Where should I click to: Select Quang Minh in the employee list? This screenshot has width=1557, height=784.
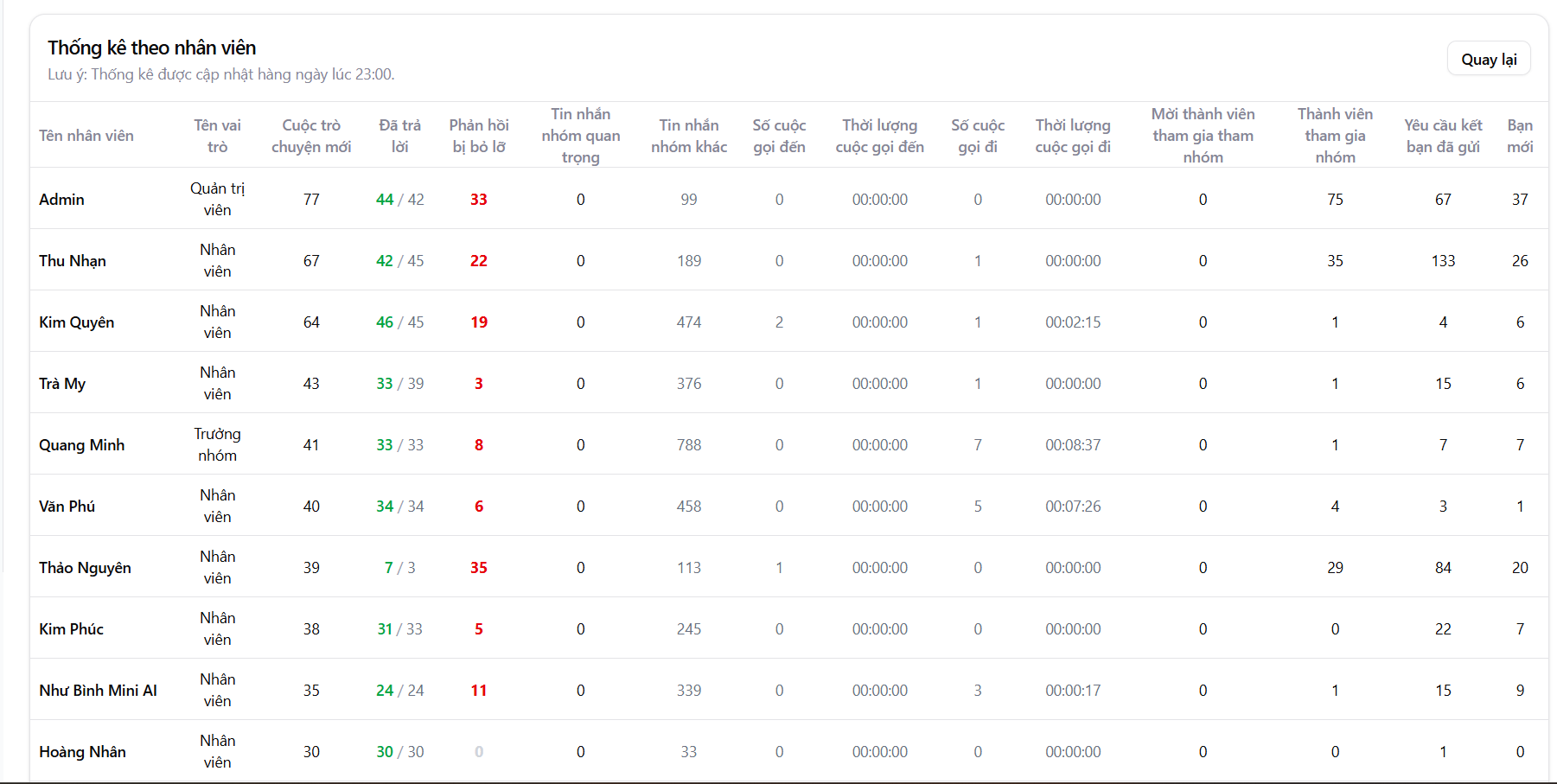coord(82,445)
